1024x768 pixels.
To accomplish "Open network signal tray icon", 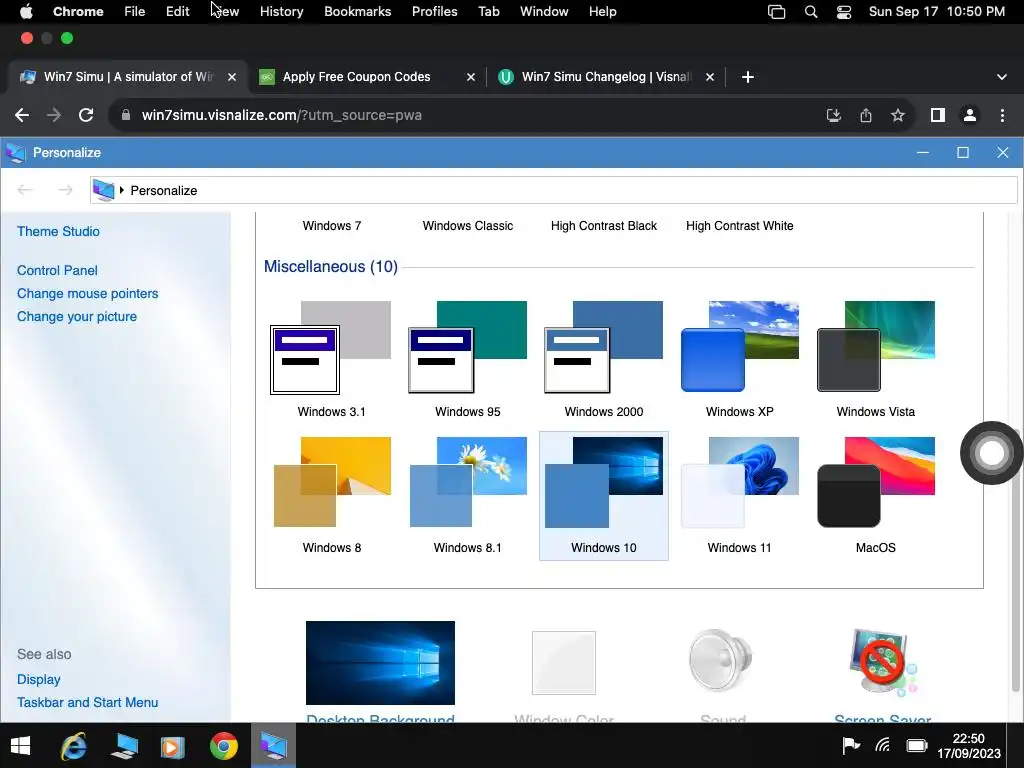I will point(883,745).
